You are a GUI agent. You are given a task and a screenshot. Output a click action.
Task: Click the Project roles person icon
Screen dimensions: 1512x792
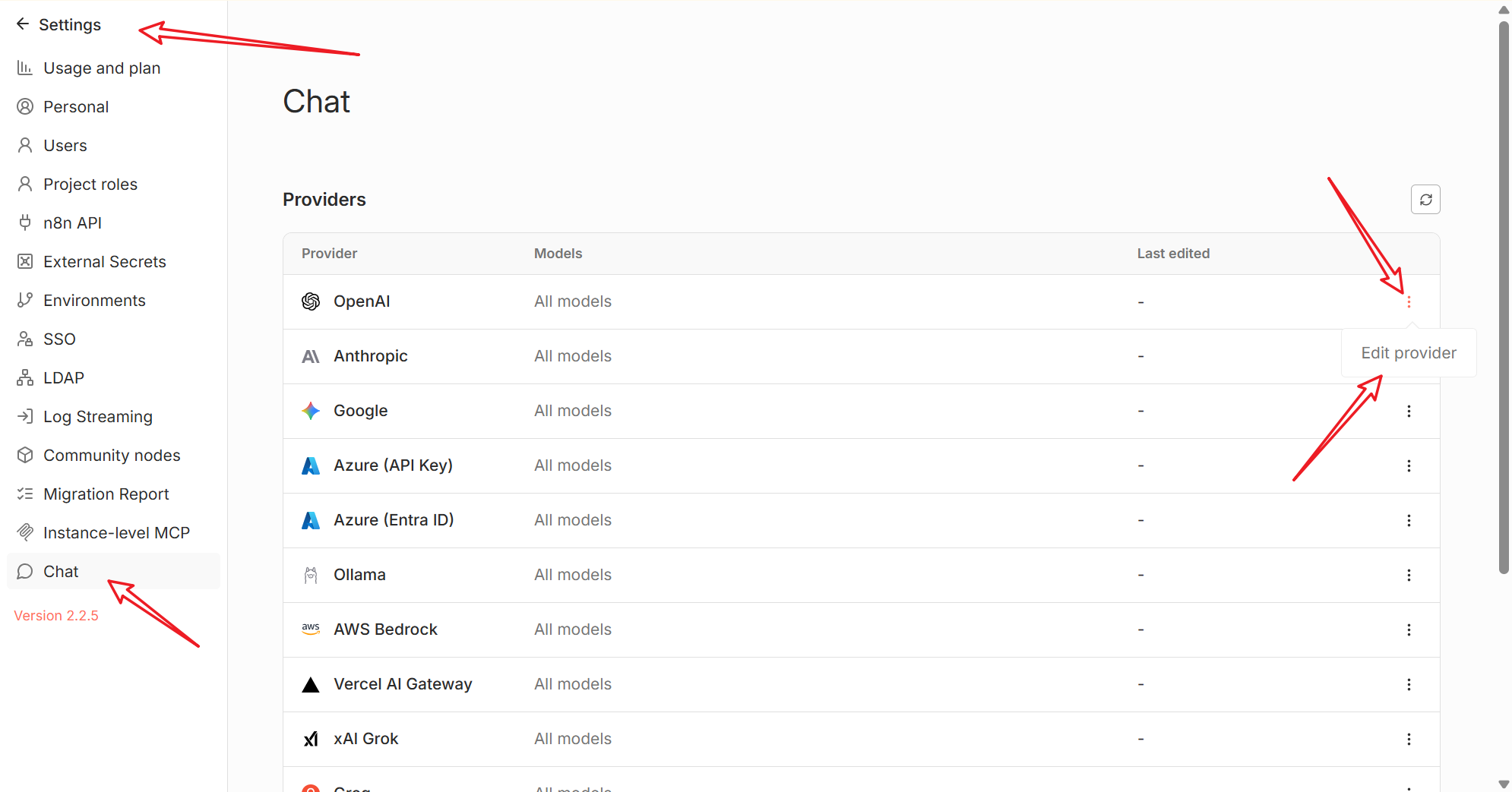25,185
